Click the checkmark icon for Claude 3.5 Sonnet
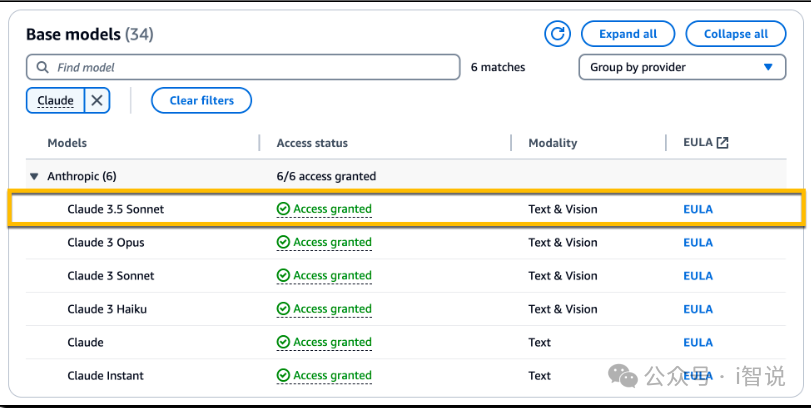 coord(283,209)
